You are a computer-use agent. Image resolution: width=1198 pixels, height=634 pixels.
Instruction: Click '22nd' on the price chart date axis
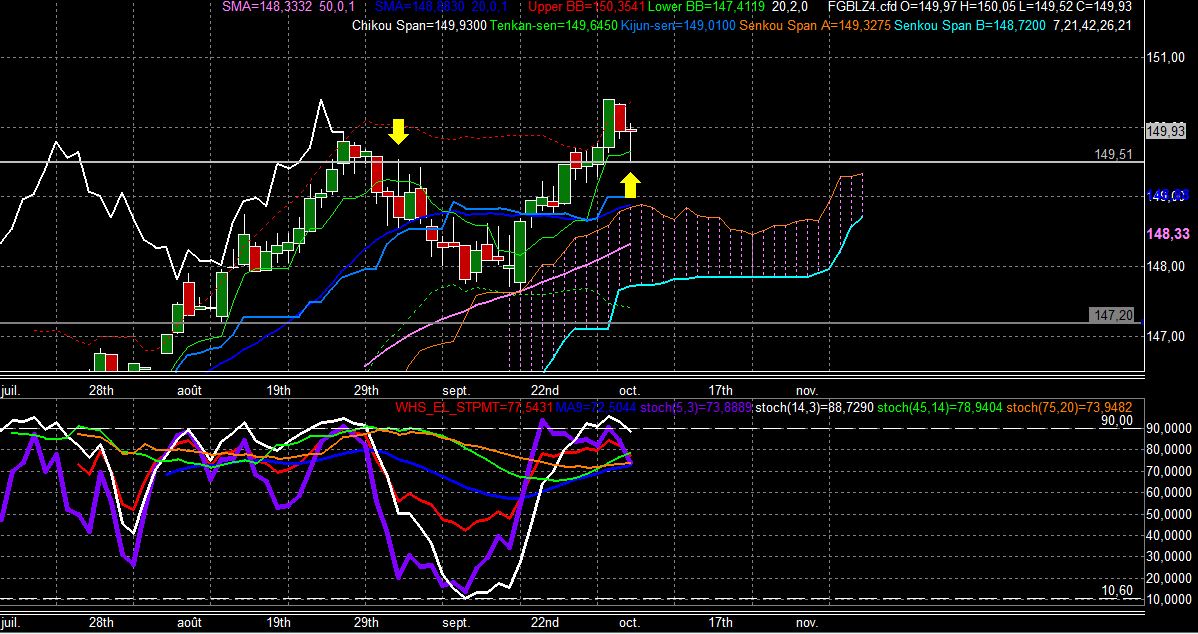click(x=544, y=390)
